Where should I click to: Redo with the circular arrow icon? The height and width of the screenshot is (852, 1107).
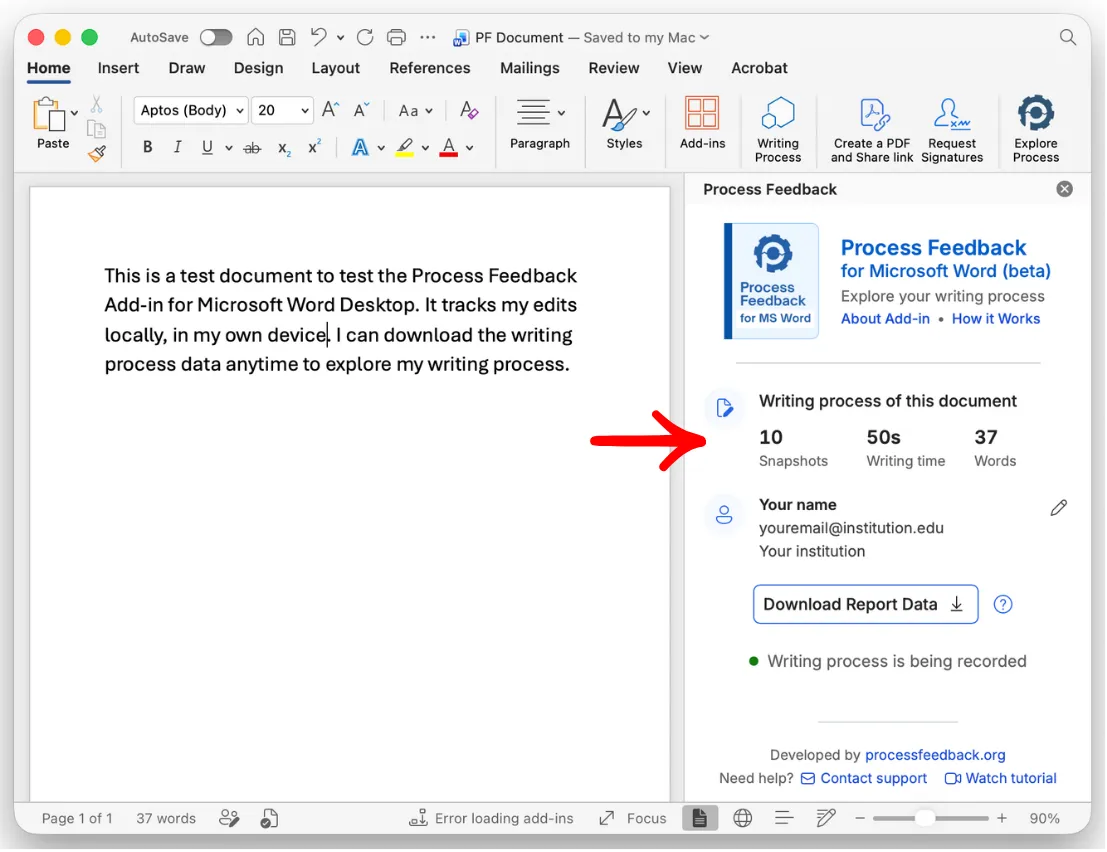coord(365,37)
